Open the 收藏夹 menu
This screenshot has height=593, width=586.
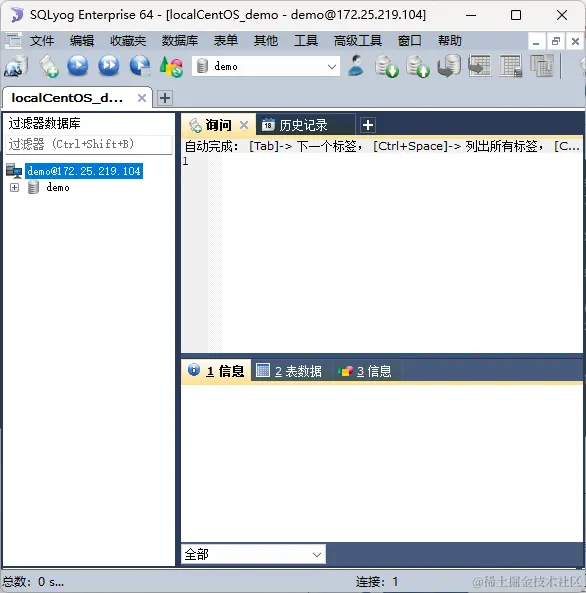pyautogui.click(x=128, y=40)
